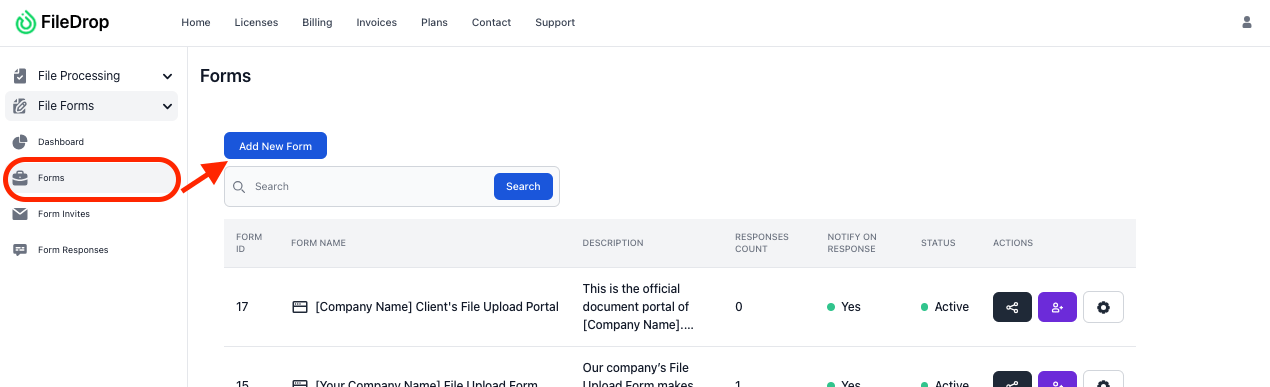Open "[Company Name] Client's File Upload Portal" form
This screenshot has height=387, width=1270.
pos(437,307)
